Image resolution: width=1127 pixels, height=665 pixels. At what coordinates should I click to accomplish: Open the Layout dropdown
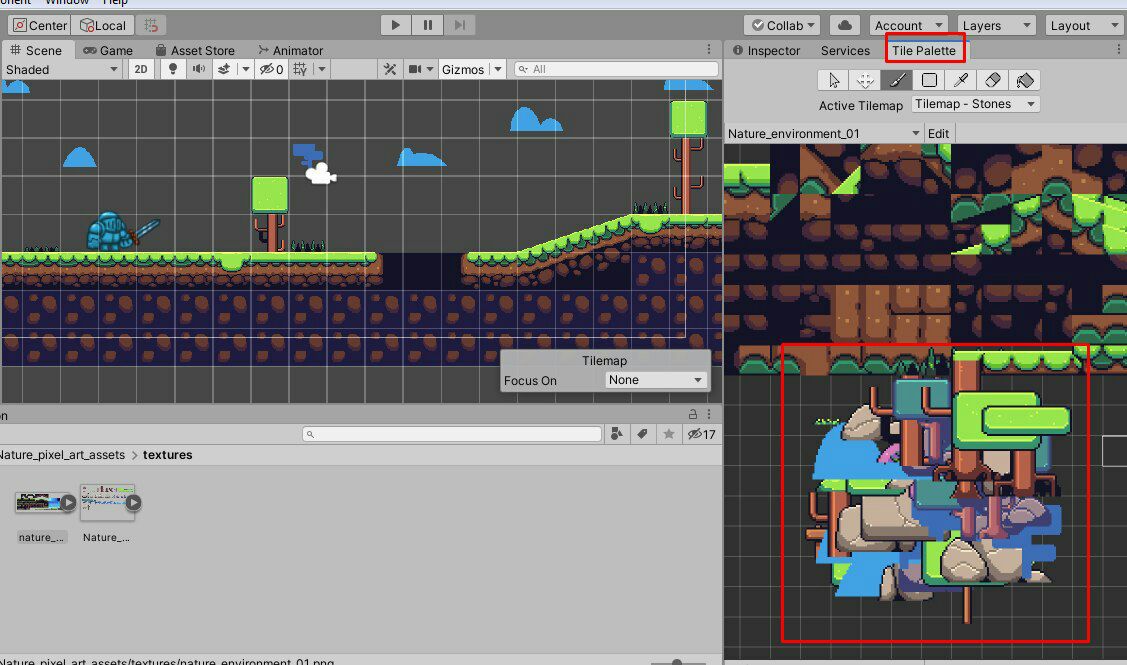click(x=1084, y=25)
